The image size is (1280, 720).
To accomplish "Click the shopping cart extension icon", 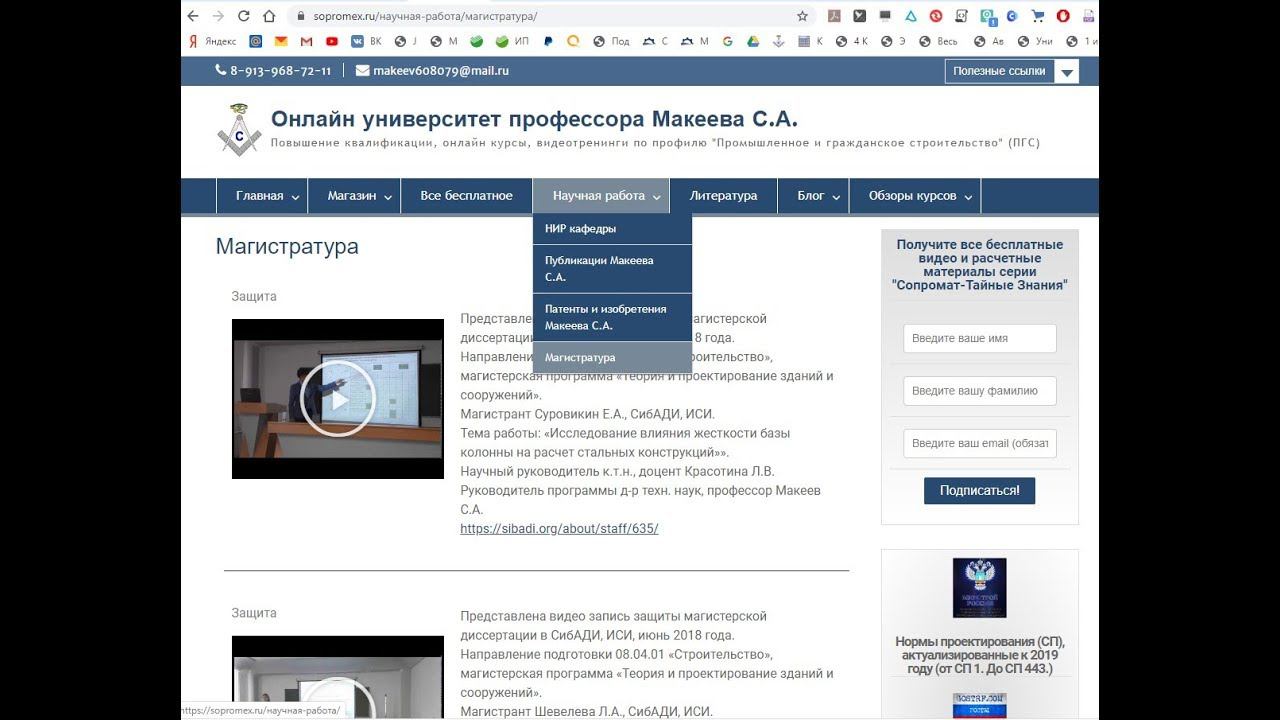I will [1038, 16].
